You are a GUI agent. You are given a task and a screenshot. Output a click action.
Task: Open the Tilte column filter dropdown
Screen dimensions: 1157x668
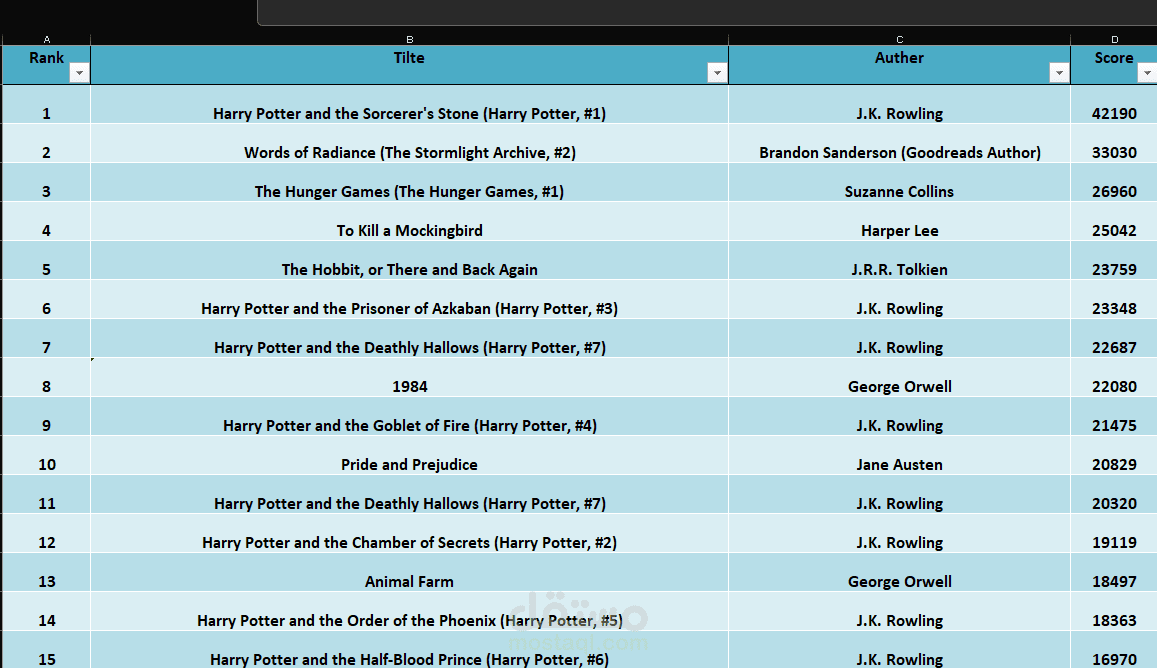pos(716,72)
